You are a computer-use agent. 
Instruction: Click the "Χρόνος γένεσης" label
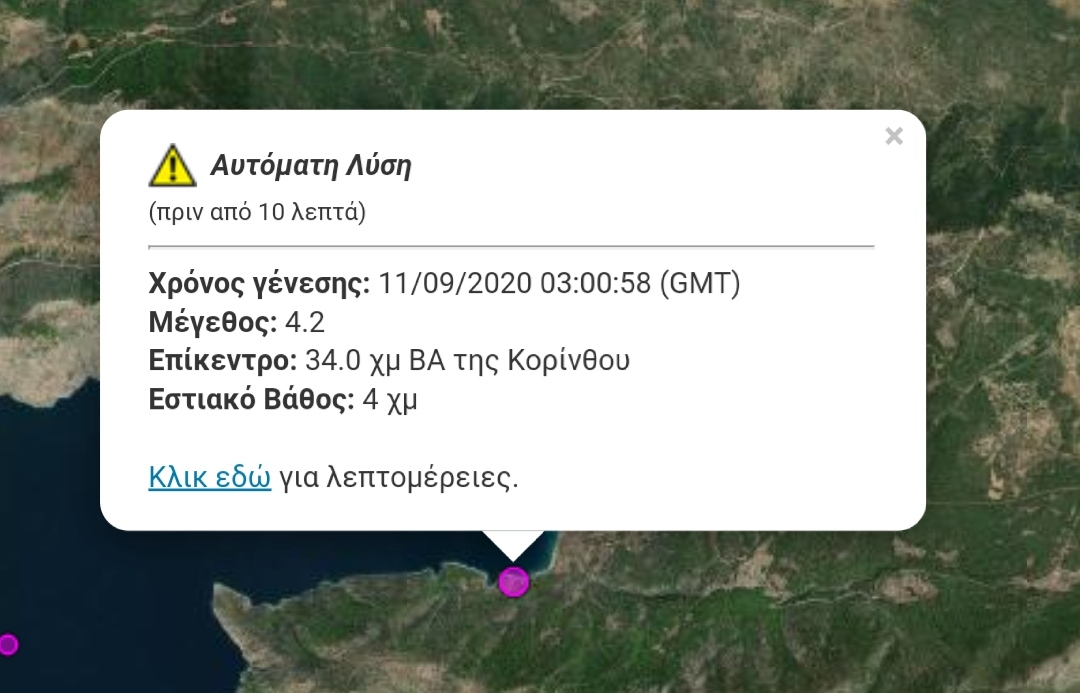[x=259, y=283]
